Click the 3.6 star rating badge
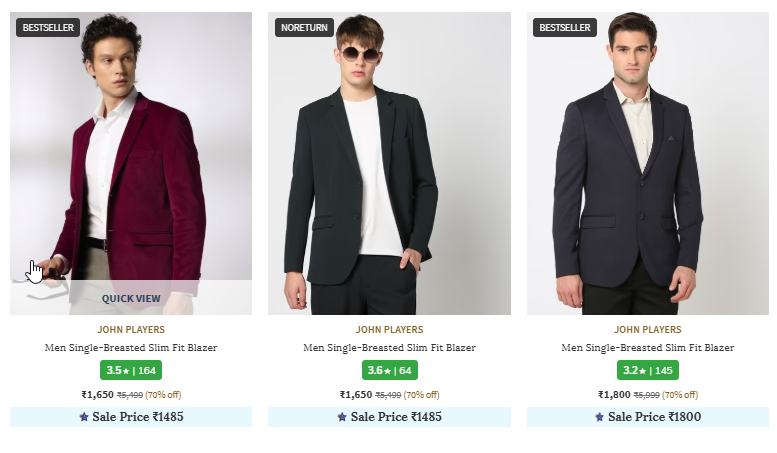Screen dimensions: 777x453 pos(389,370)
